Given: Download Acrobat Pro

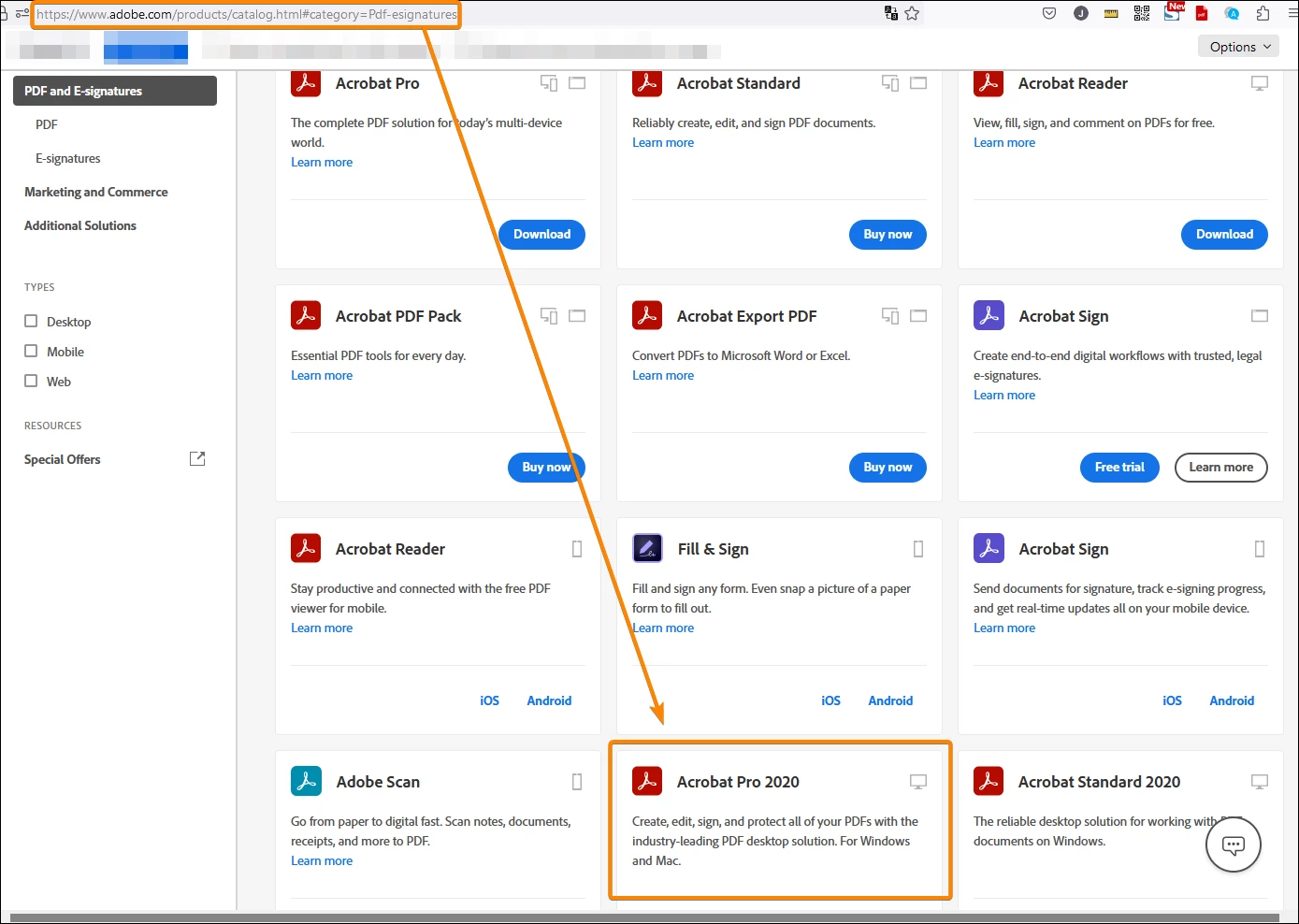Looking at the screenshot, I should [x=542, y=234].
